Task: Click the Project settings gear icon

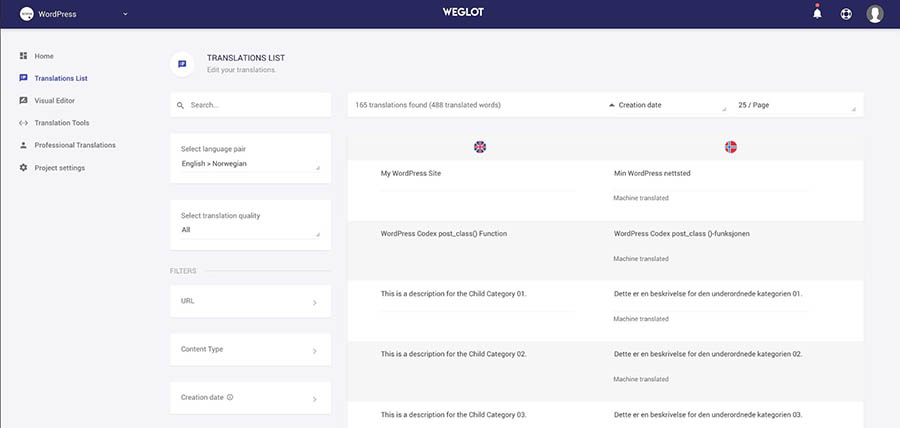Action: 23,168
